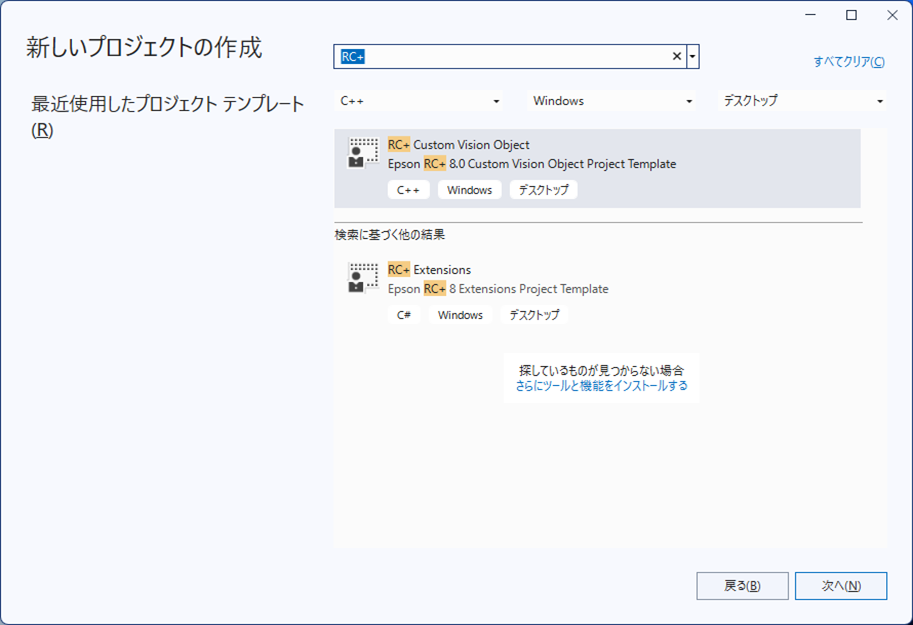Click さらにツールと機能をインストールする link
The height and width of the screenshot is (625, 913).
(601, 386)
